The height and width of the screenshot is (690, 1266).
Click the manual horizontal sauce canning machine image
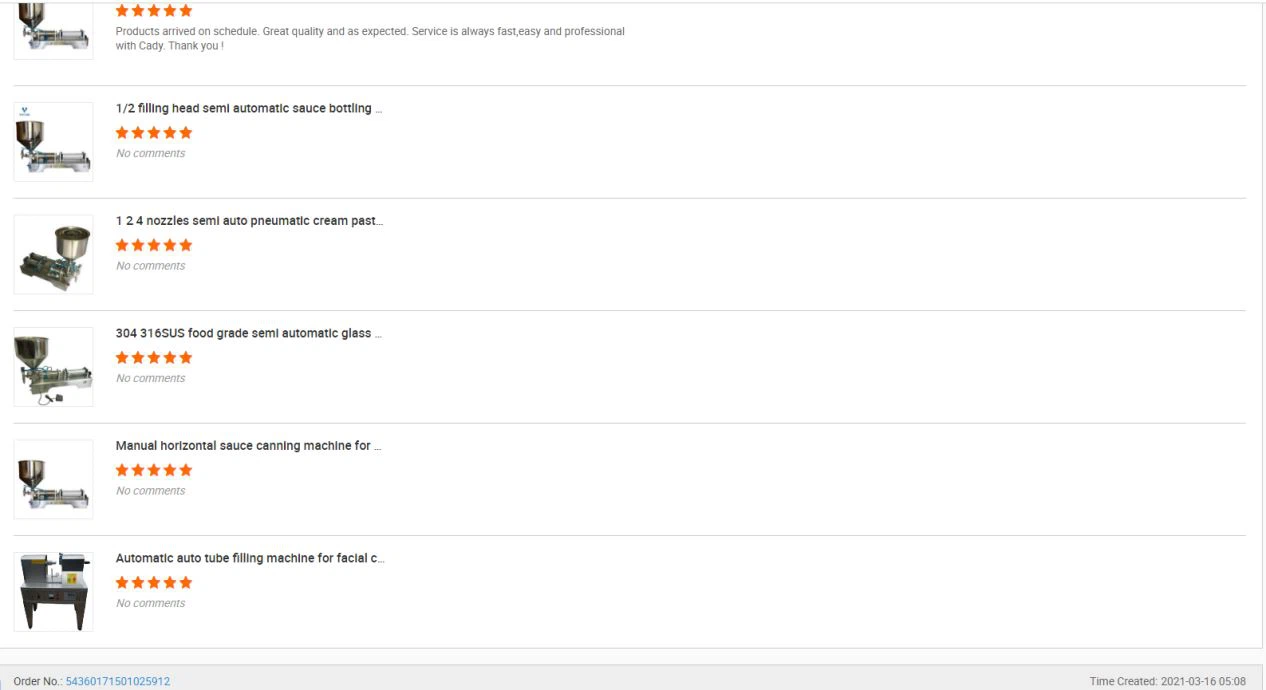tap(53, 479)
